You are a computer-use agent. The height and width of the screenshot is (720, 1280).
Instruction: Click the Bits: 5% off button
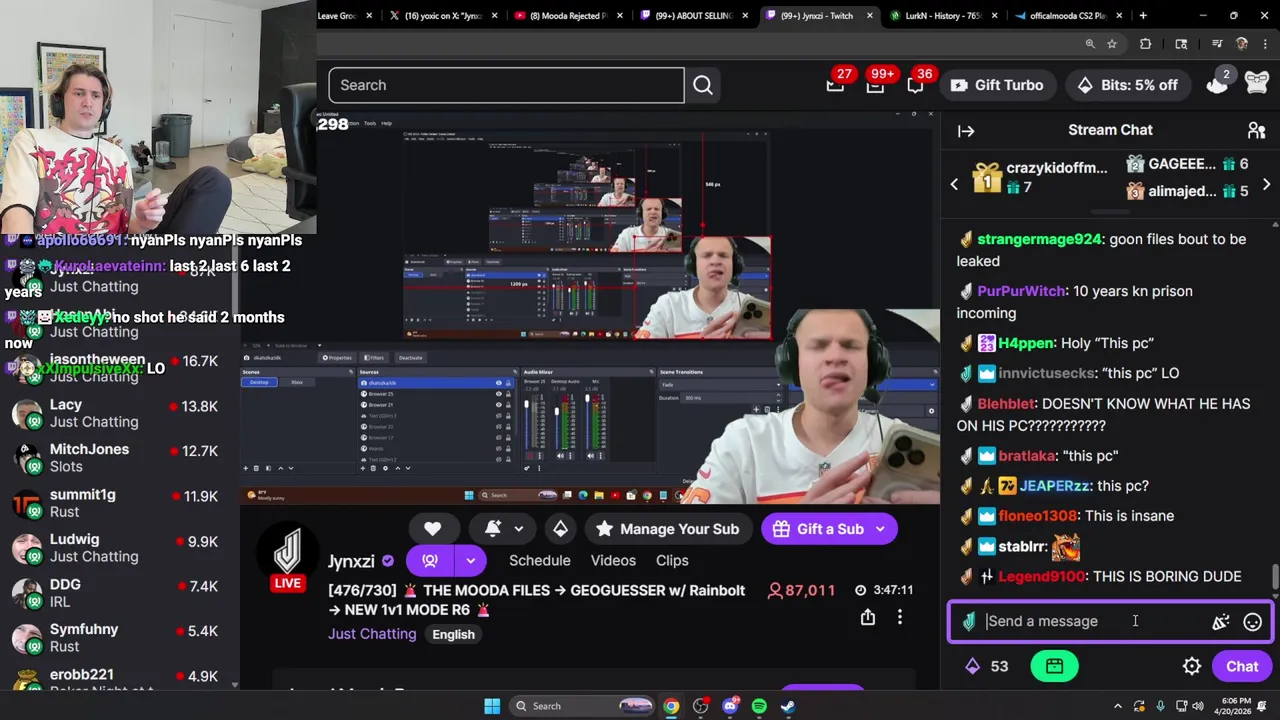pos(1127,85)
